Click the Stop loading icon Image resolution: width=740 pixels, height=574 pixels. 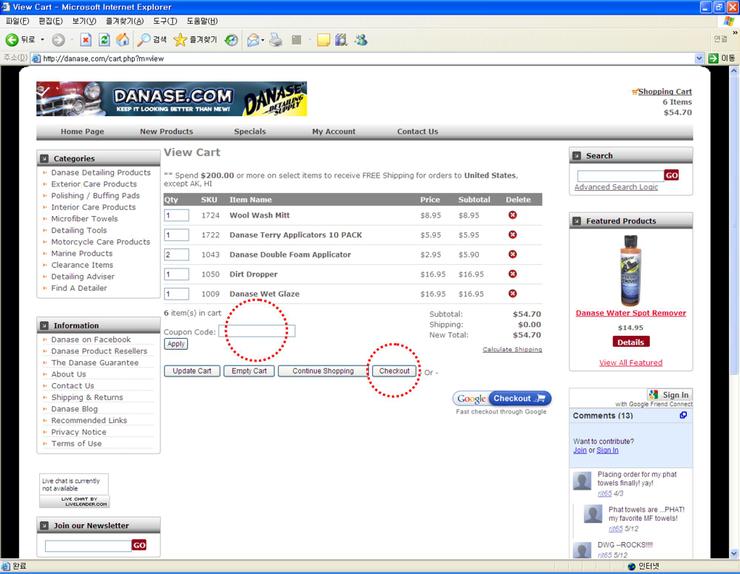[x=85, y=40]
